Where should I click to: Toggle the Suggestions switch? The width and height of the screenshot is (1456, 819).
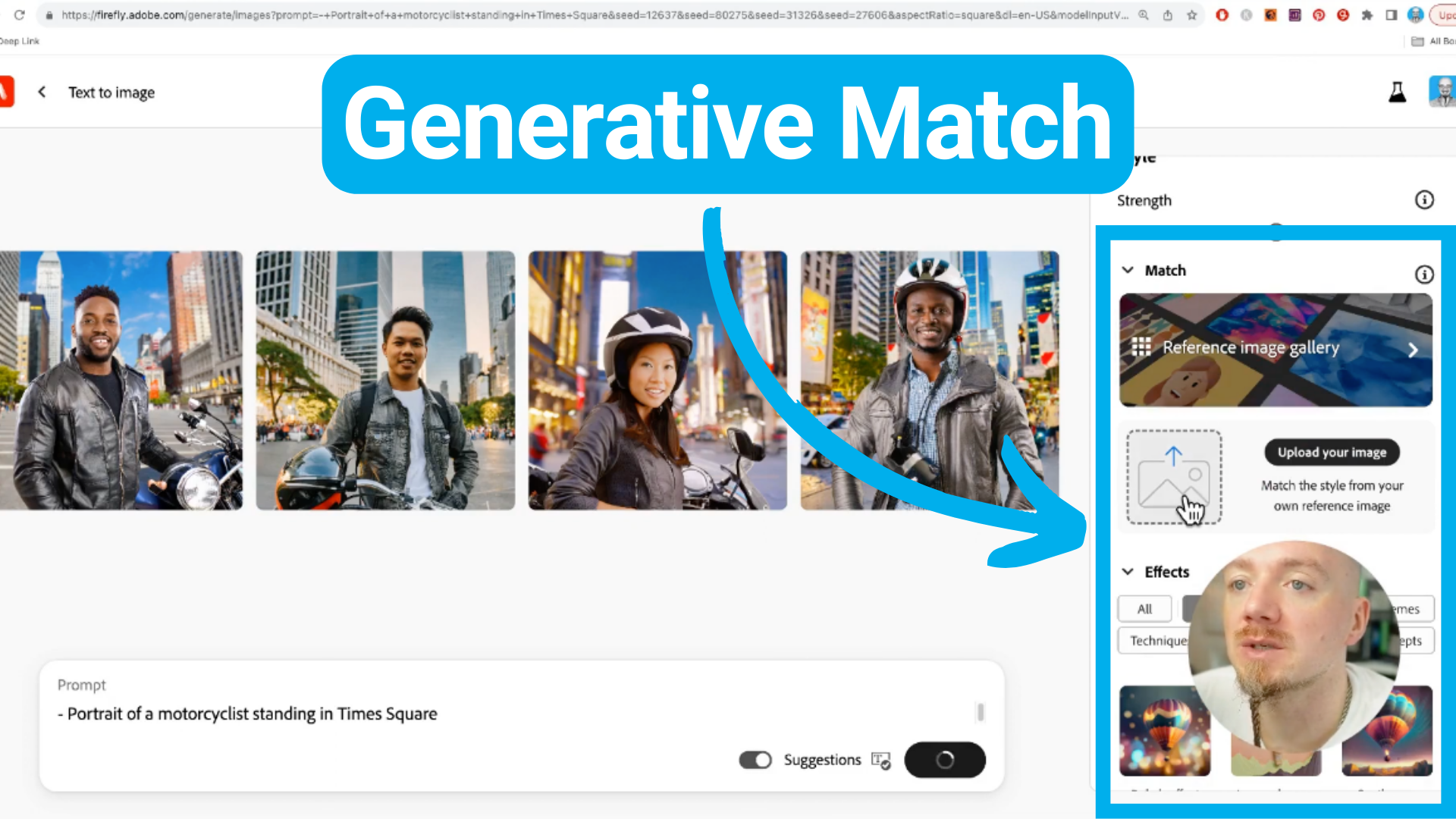(755, 760)
